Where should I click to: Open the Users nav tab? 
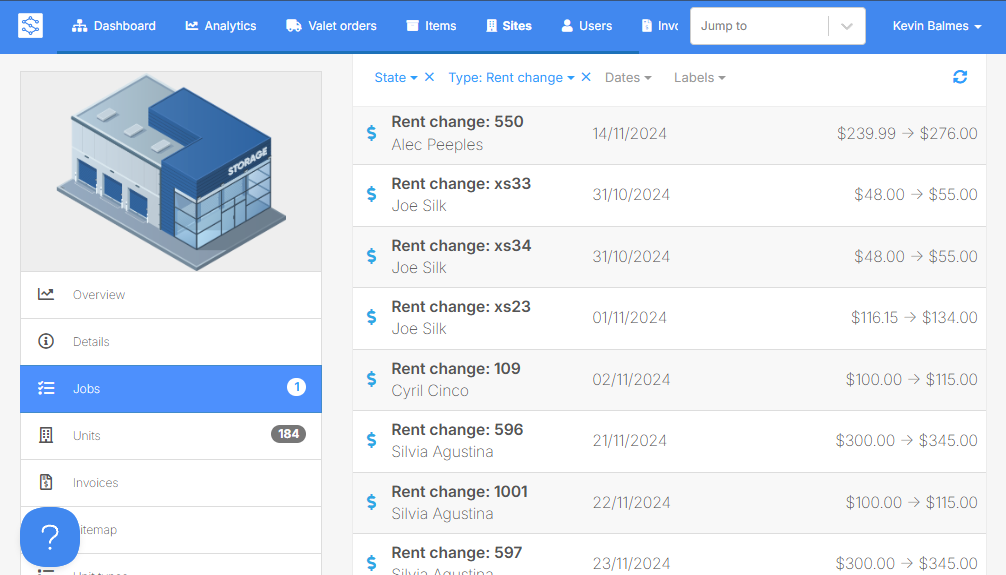coord(586,26)
